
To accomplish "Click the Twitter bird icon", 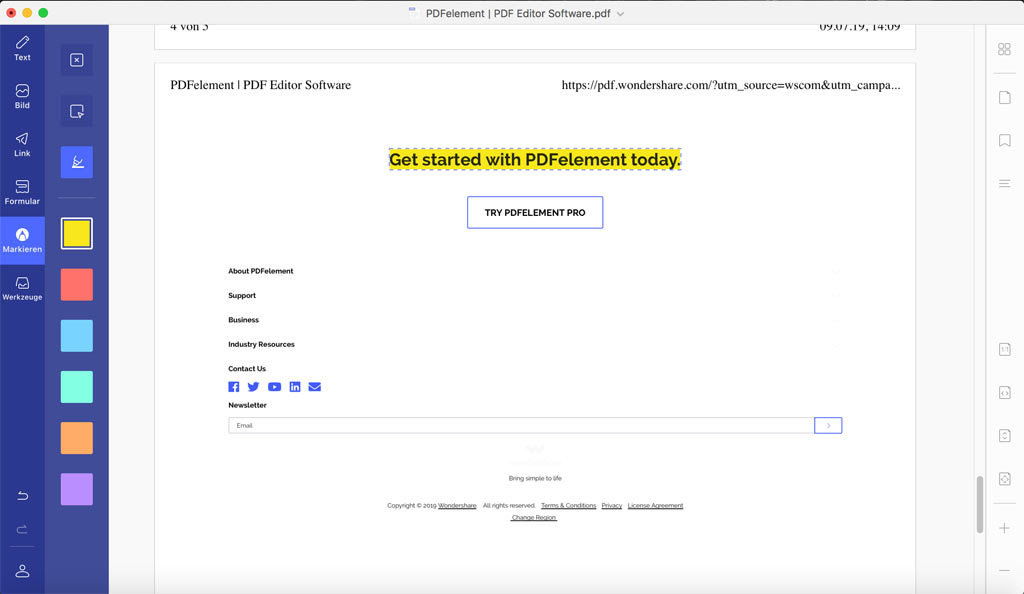I will click(253, 387).
